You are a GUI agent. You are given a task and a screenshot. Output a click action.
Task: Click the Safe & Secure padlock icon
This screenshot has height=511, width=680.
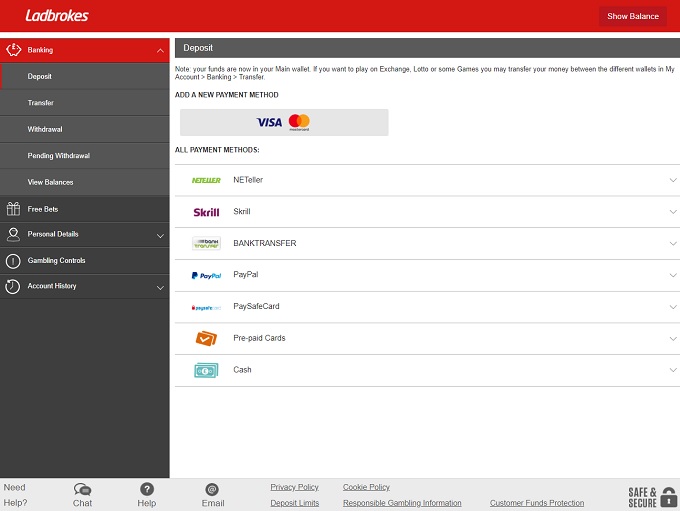tap(669, 497)
